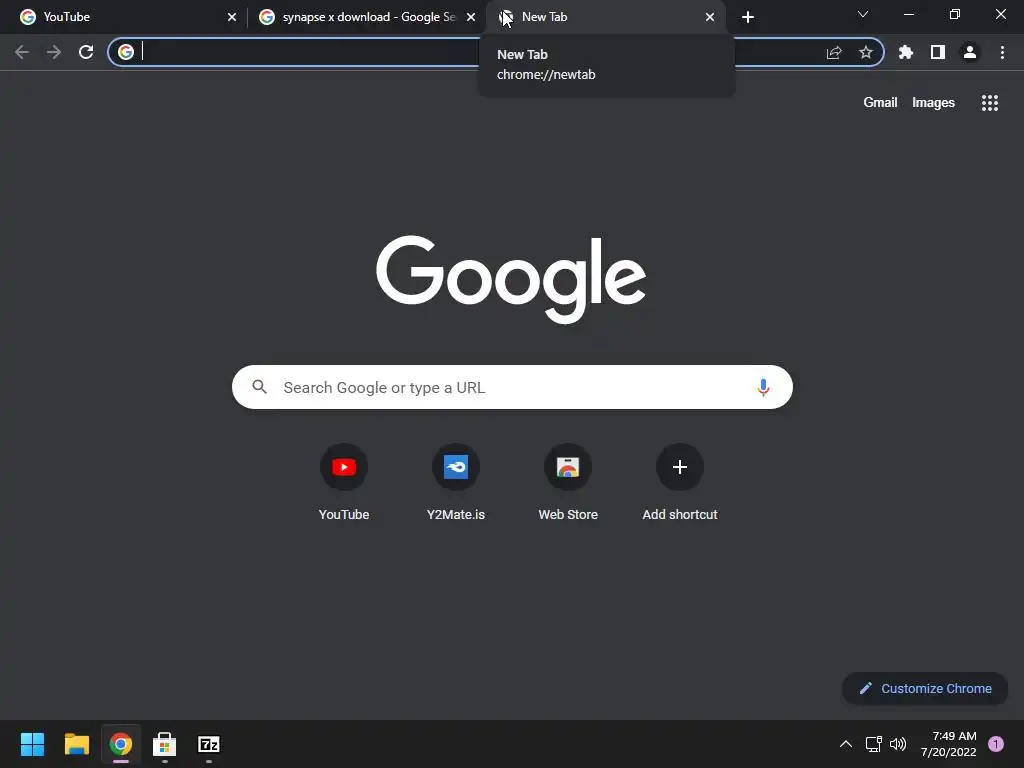Switch to the YouTube tab

click(x=124, y=17)
